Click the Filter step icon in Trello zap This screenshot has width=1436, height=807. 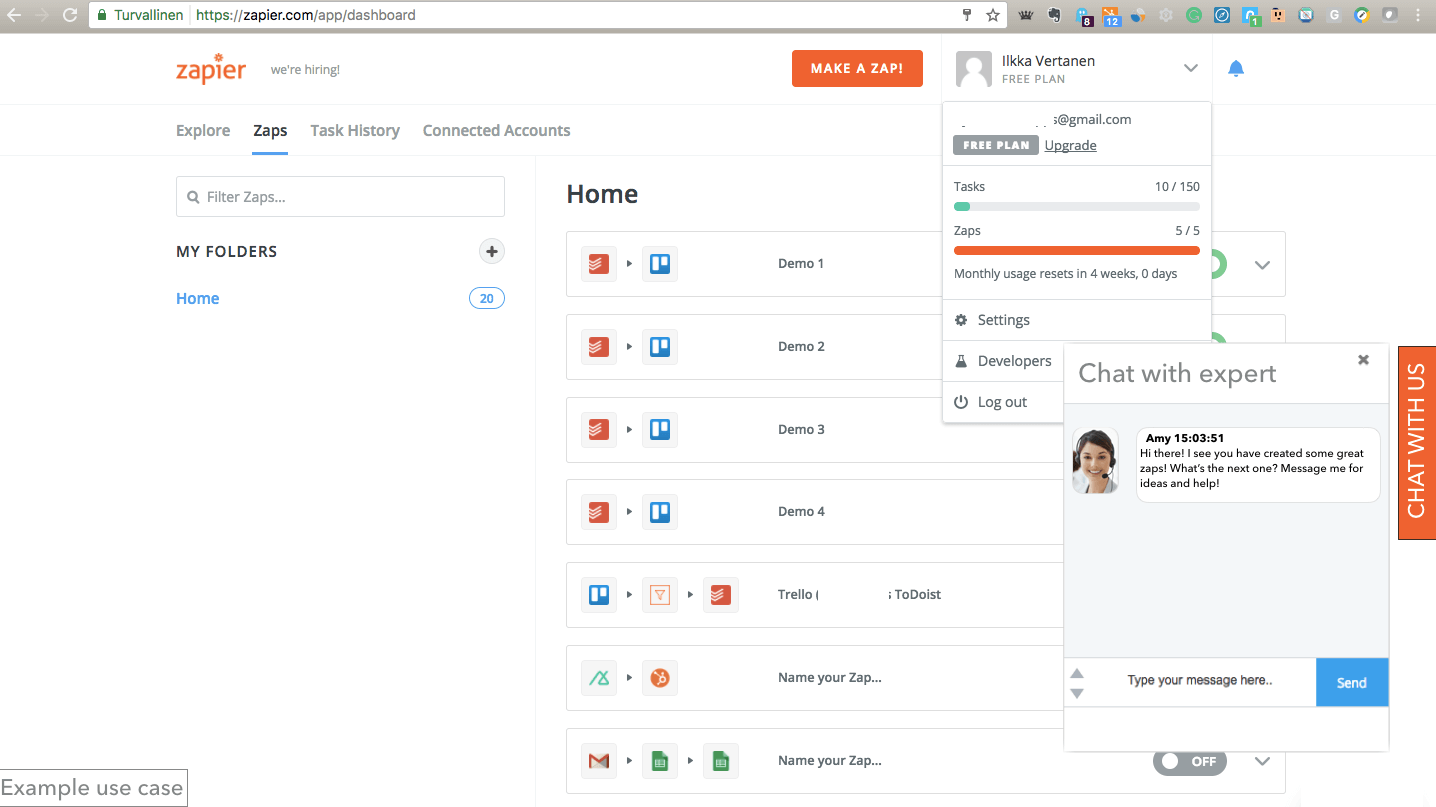click(659, 595)
